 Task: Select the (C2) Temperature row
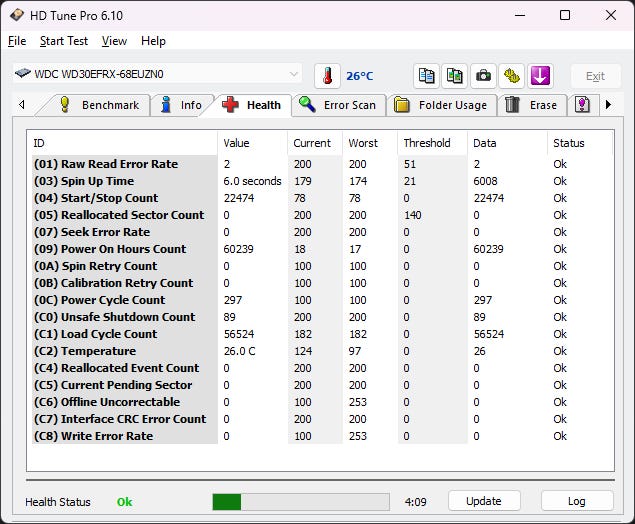pyautogui.click(x=322, y=351)
